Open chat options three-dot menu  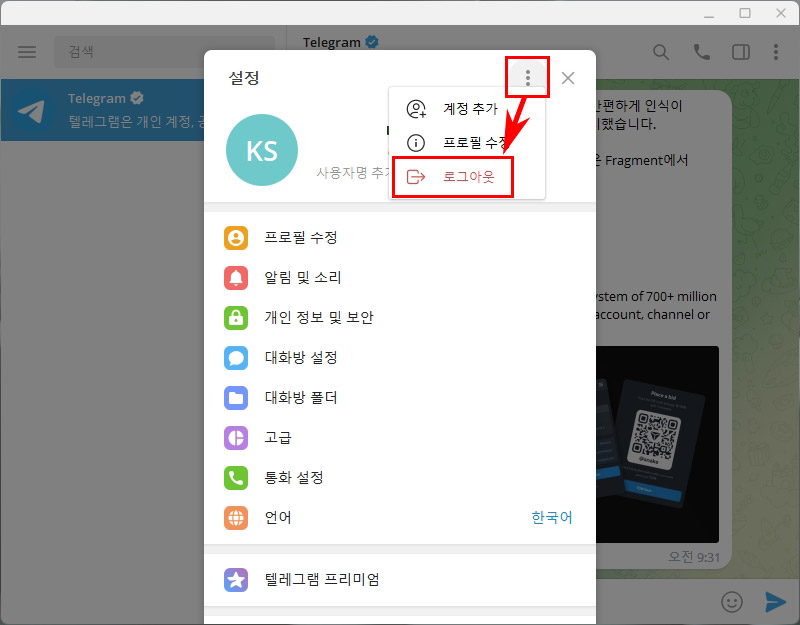click(x=776, y=52)
